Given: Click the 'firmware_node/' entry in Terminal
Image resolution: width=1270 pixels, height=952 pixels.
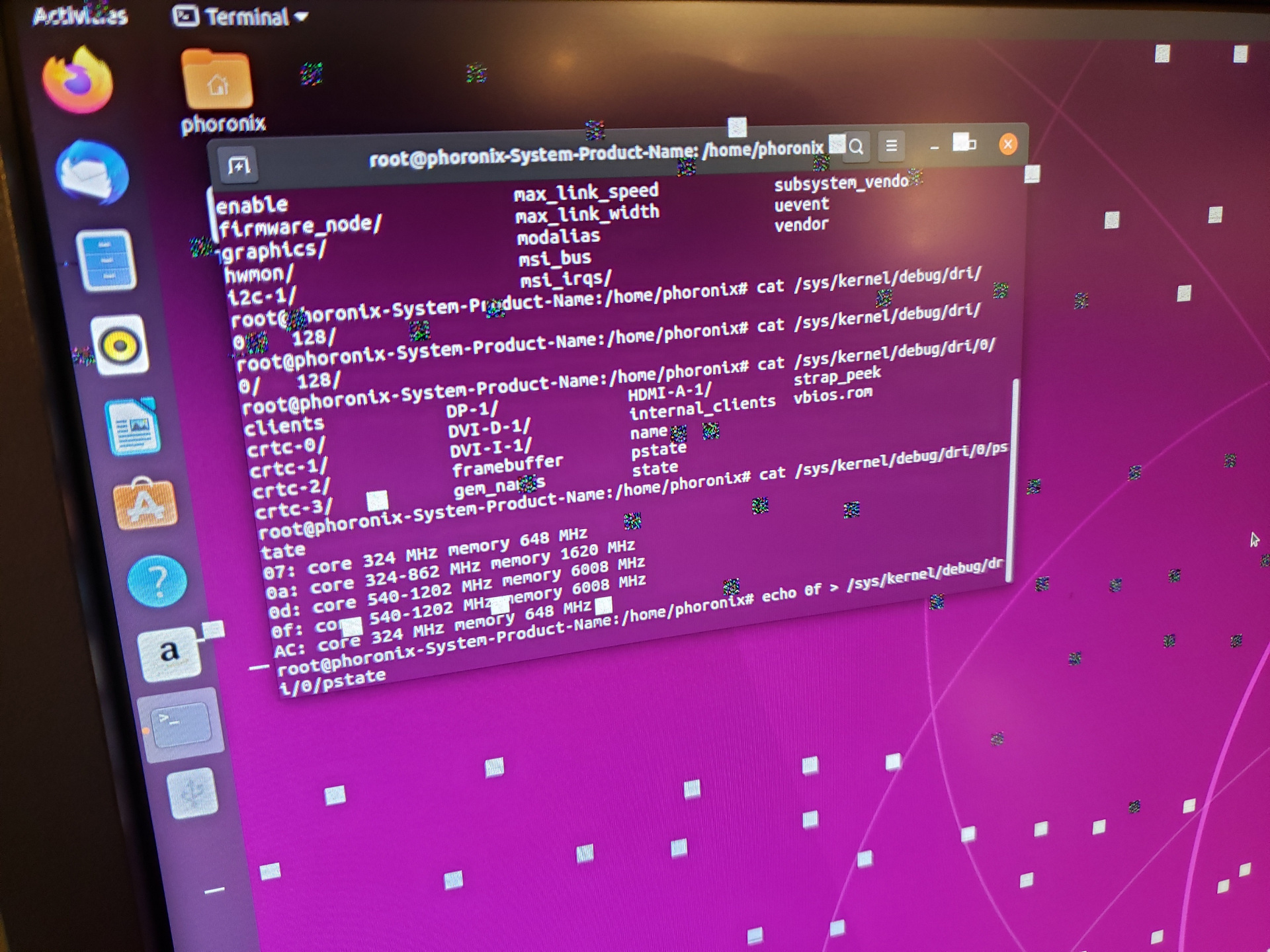Looking at the screenshot, I should click(300, 227).
